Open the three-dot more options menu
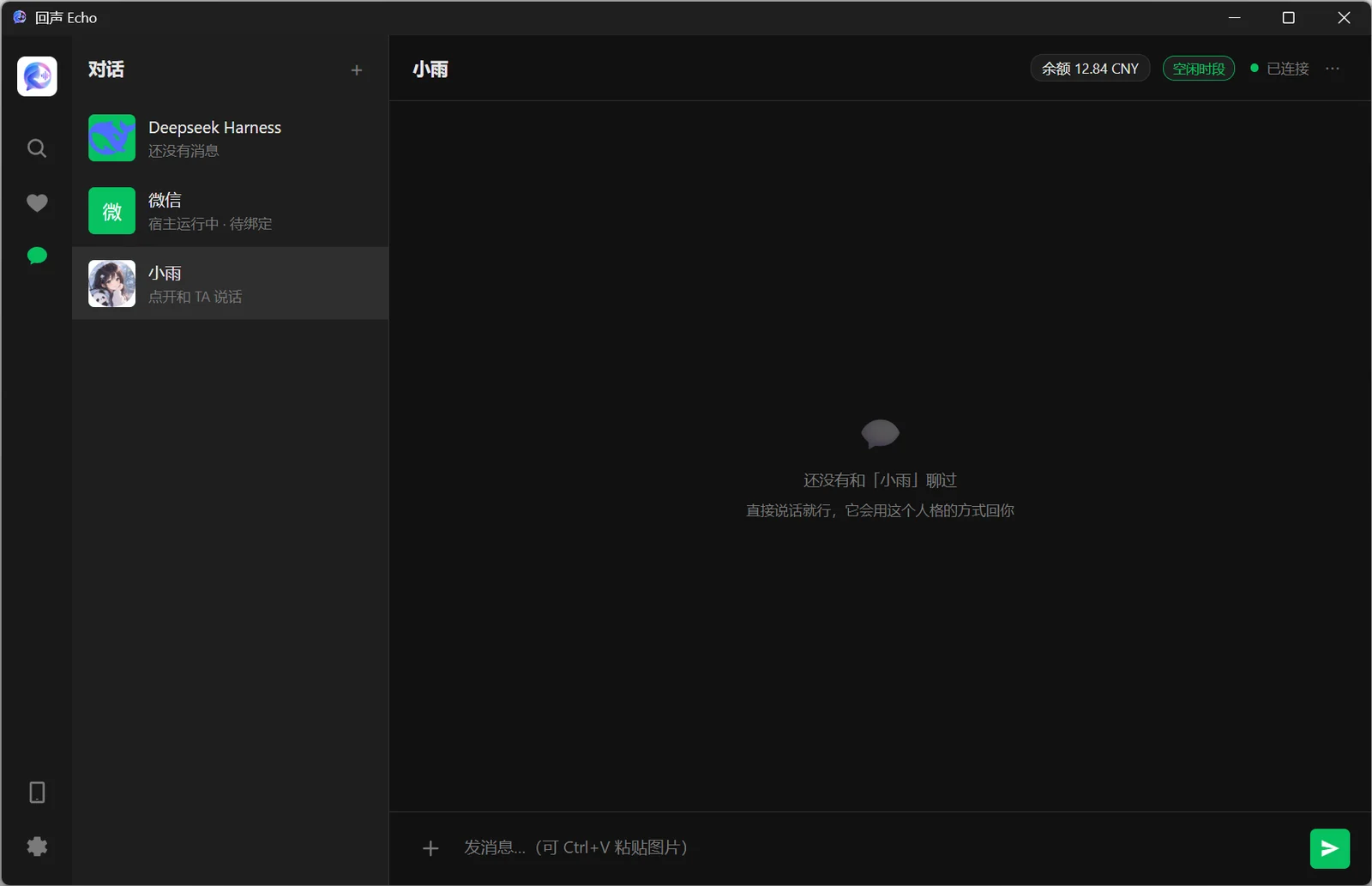The height and width of the screenshot is (886, 1372). tap(1333, 69)
